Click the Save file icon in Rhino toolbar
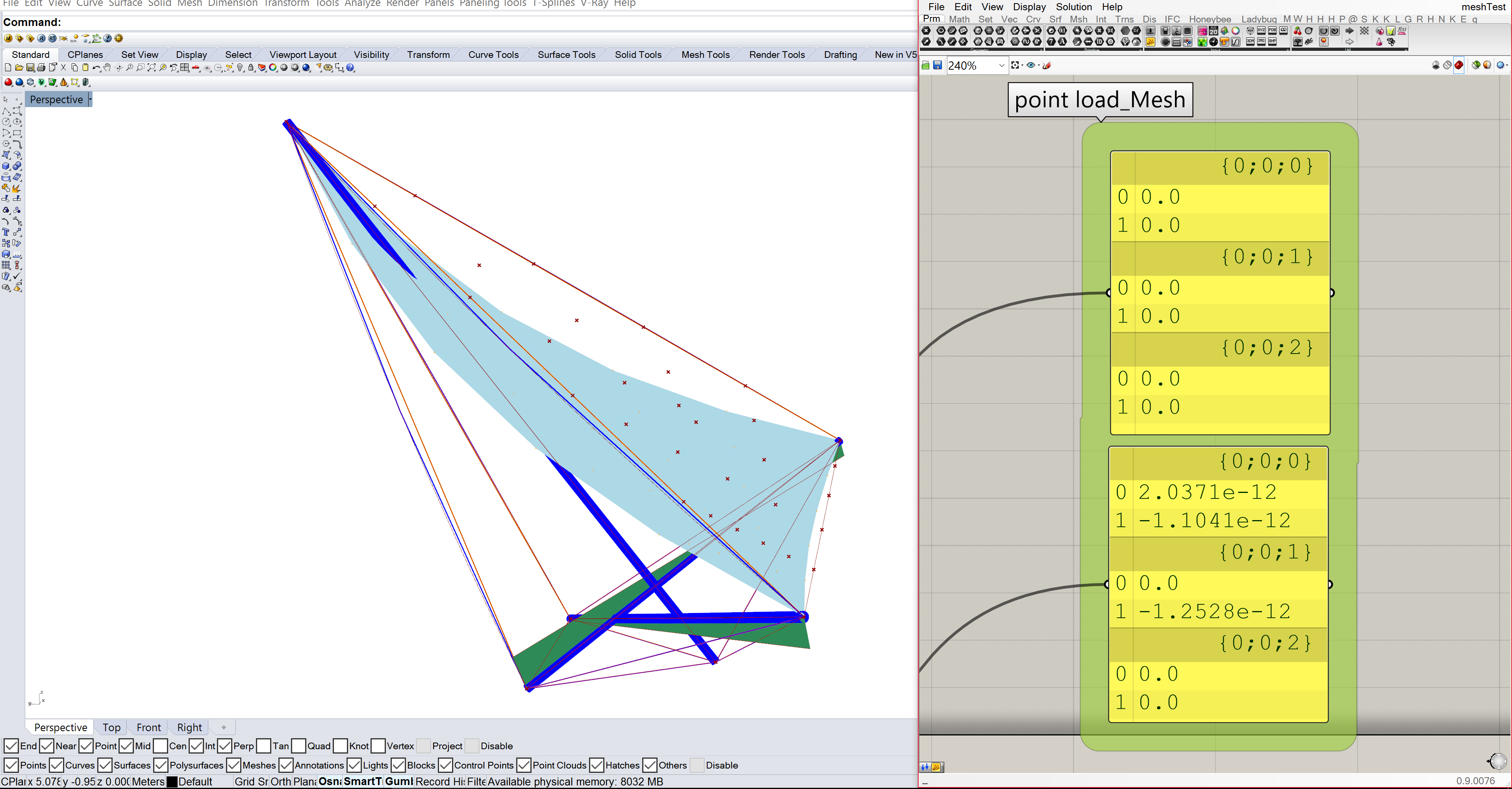The image size is (1512, 789). [30, 67]
